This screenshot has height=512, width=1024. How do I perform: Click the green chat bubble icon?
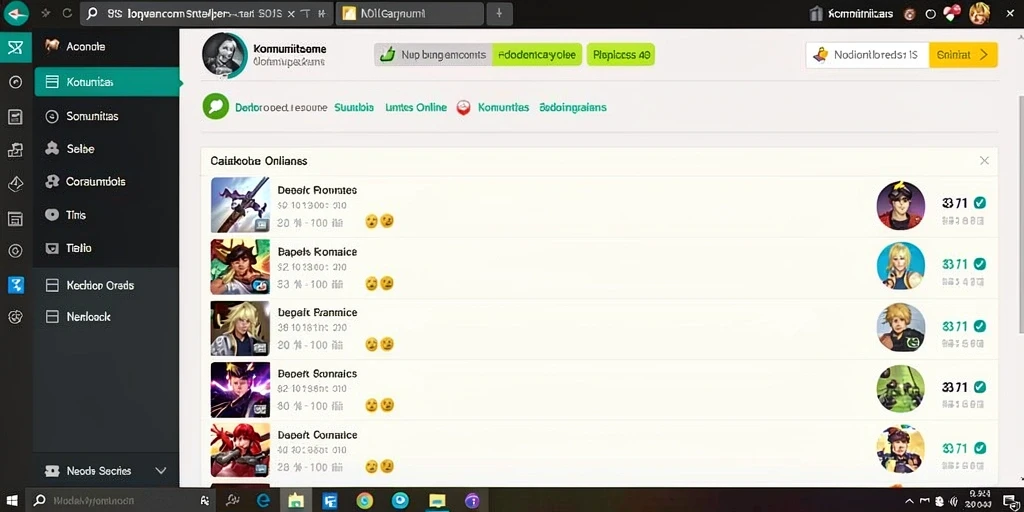click(216, 106)
